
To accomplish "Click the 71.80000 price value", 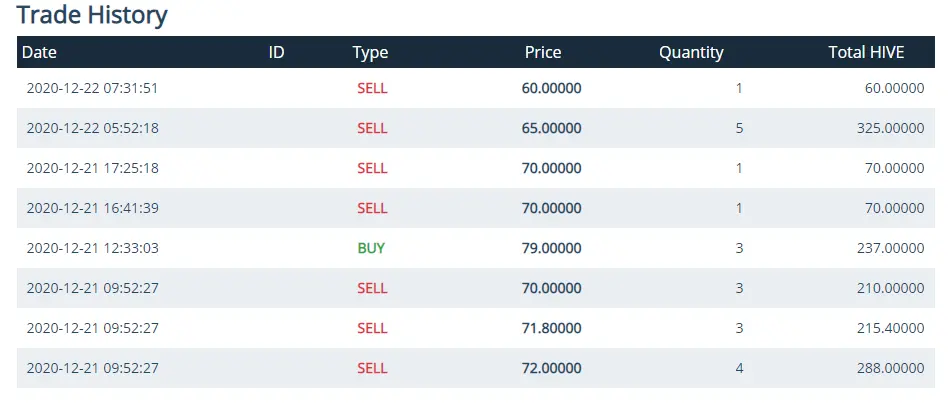I will tap(551, 328).
